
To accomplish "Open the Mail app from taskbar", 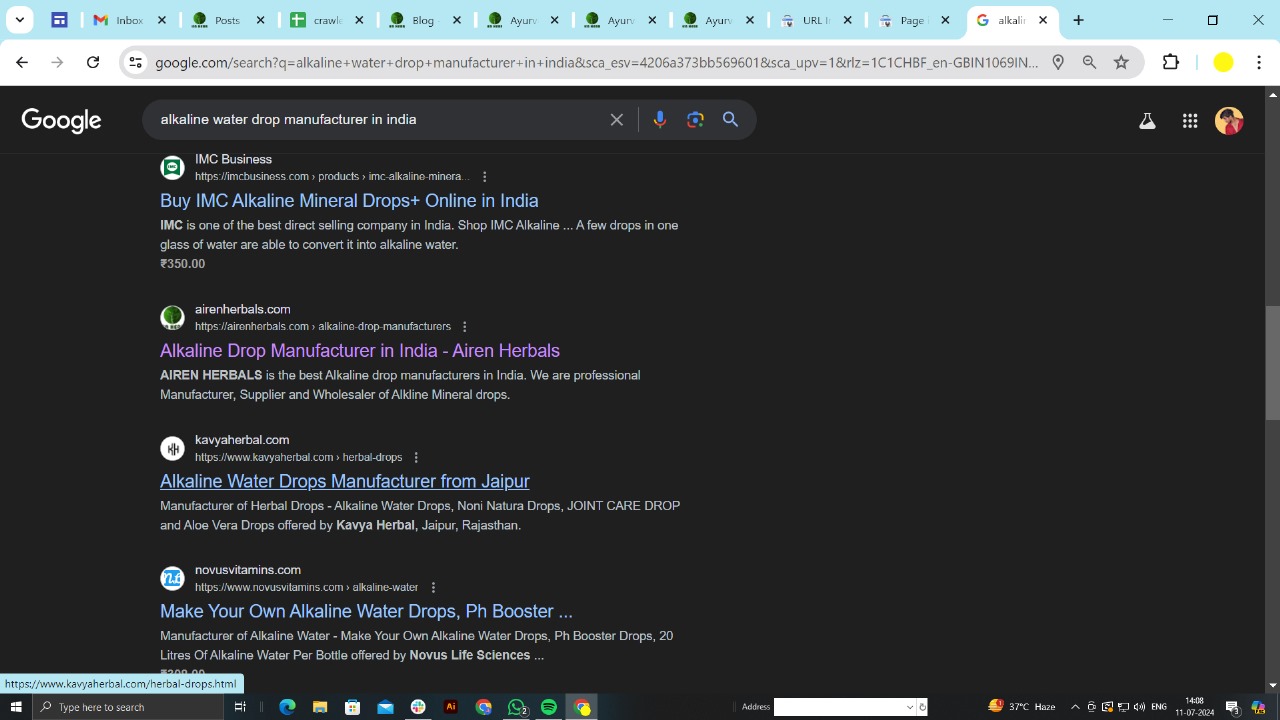I will pos(385,707).
